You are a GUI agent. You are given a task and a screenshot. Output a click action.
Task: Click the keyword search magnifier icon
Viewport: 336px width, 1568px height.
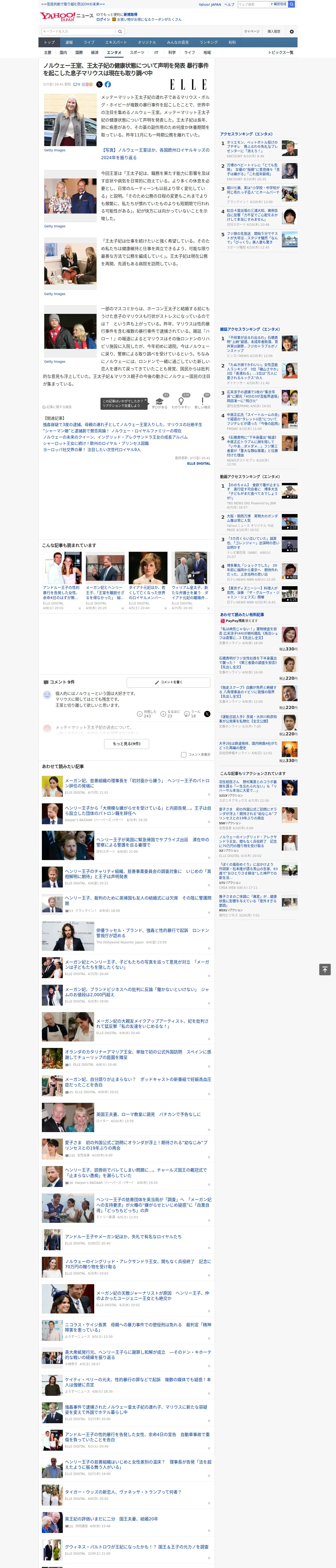120,32
